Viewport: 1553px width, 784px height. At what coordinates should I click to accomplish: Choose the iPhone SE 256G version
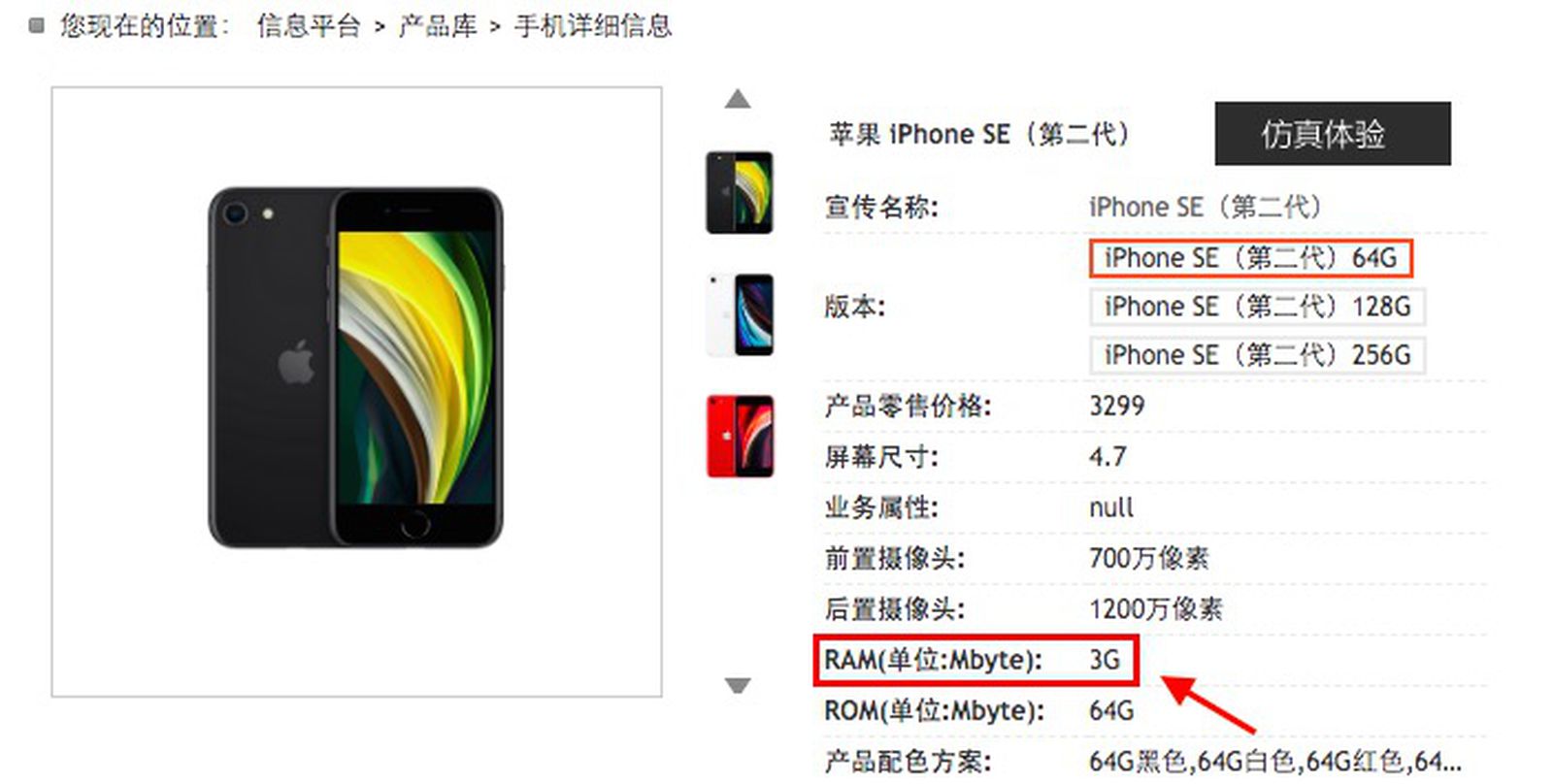[x=1257, y=355]
